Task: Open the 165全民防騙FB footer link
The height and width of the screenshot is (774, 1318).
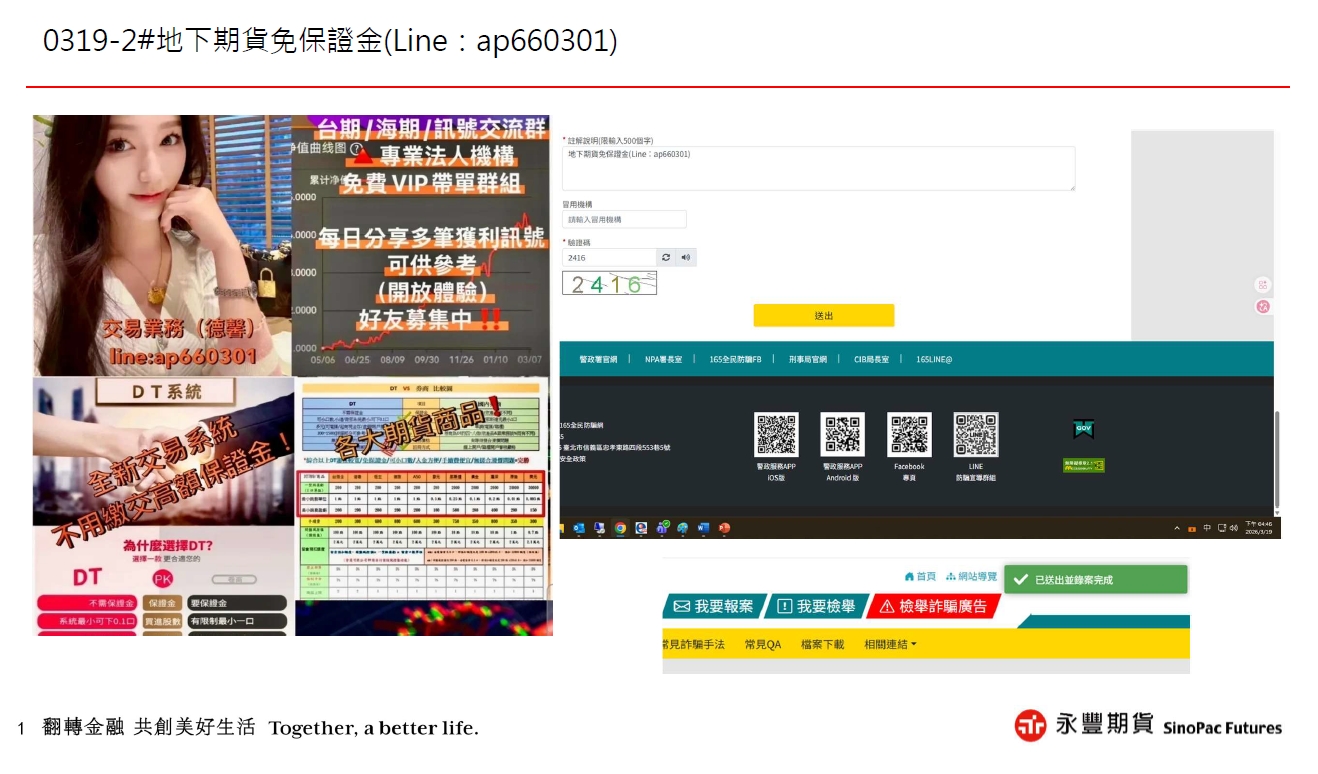Action: tap(735, 359)
